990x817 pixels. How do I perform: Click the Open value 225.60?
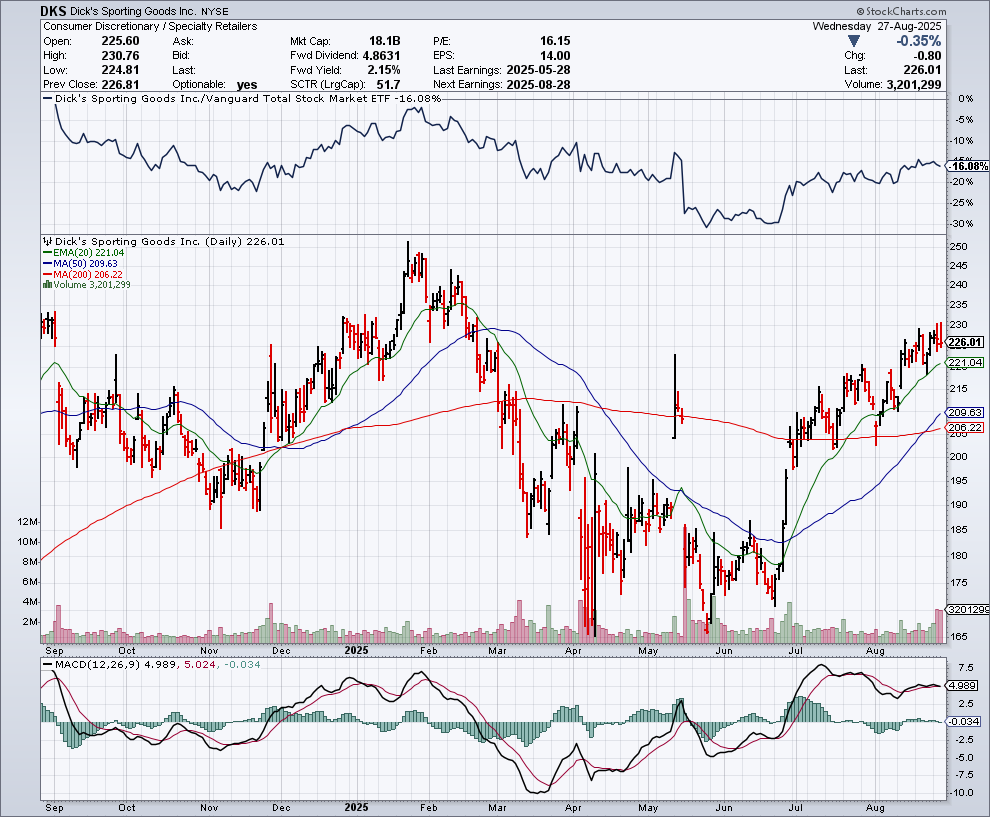121,41
